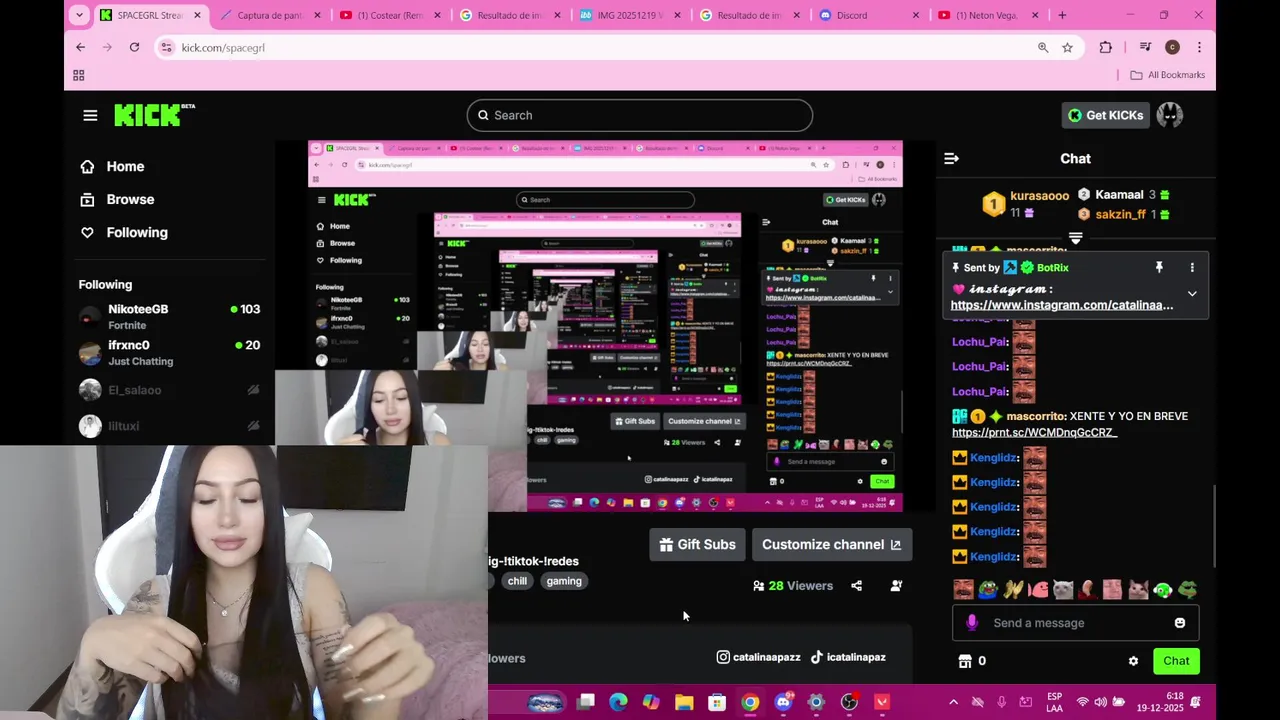This screenshot has width=1280, height=720.
Task: Open the instagram.com/catalinaa link in pinned message
Action: click(1061, 305)
